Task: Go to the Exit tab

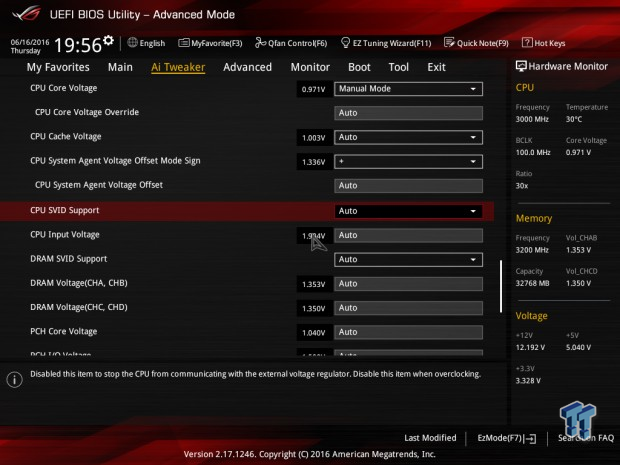Action: 436,67
